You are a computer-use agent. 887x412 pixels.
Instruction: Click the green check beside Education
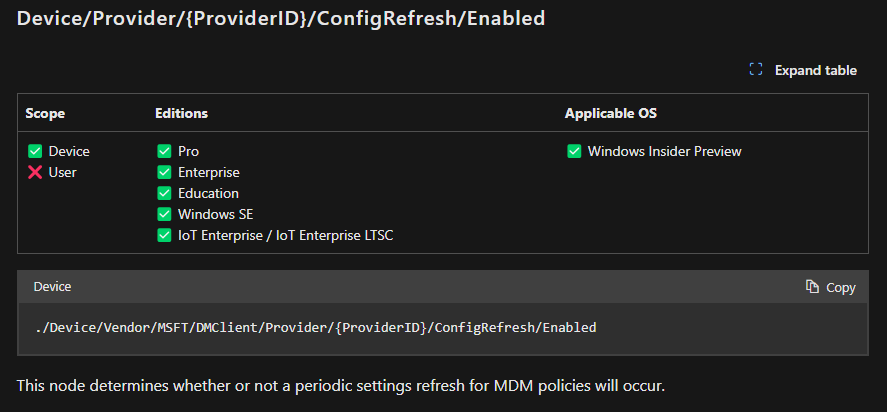point(164,193)
